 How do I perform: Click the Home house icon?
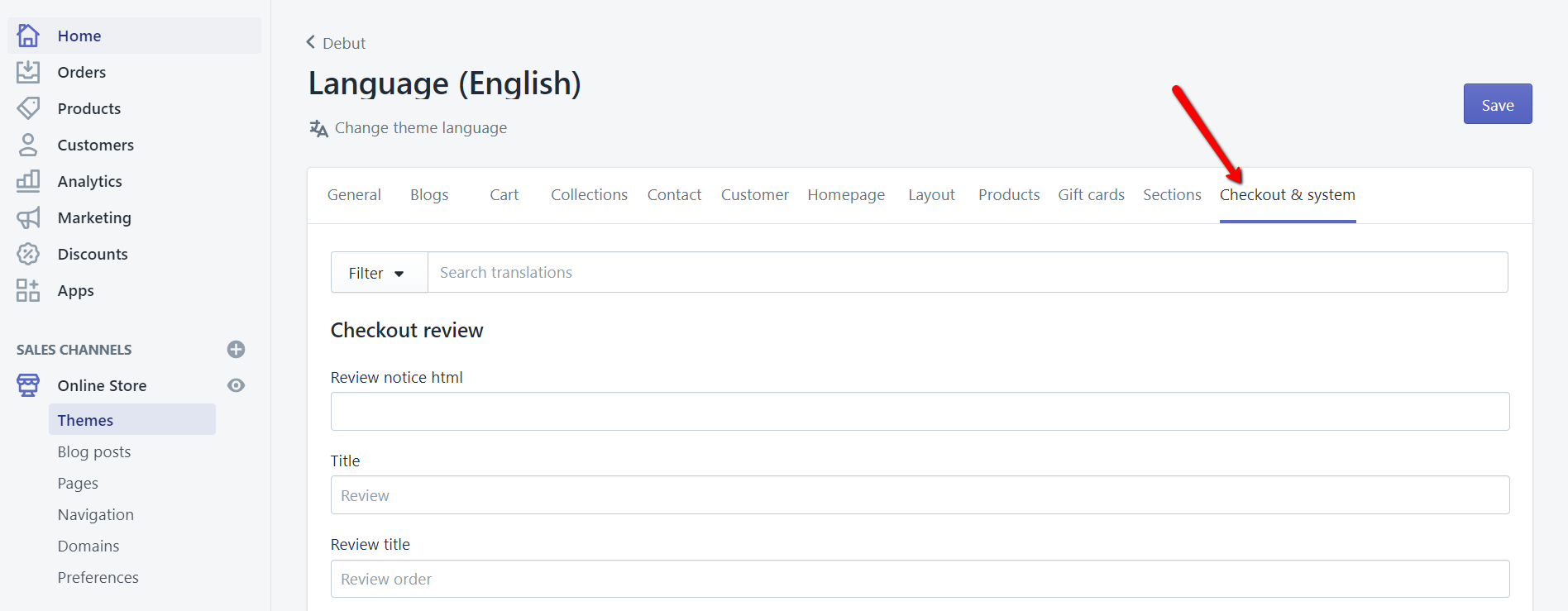point(28,36)
